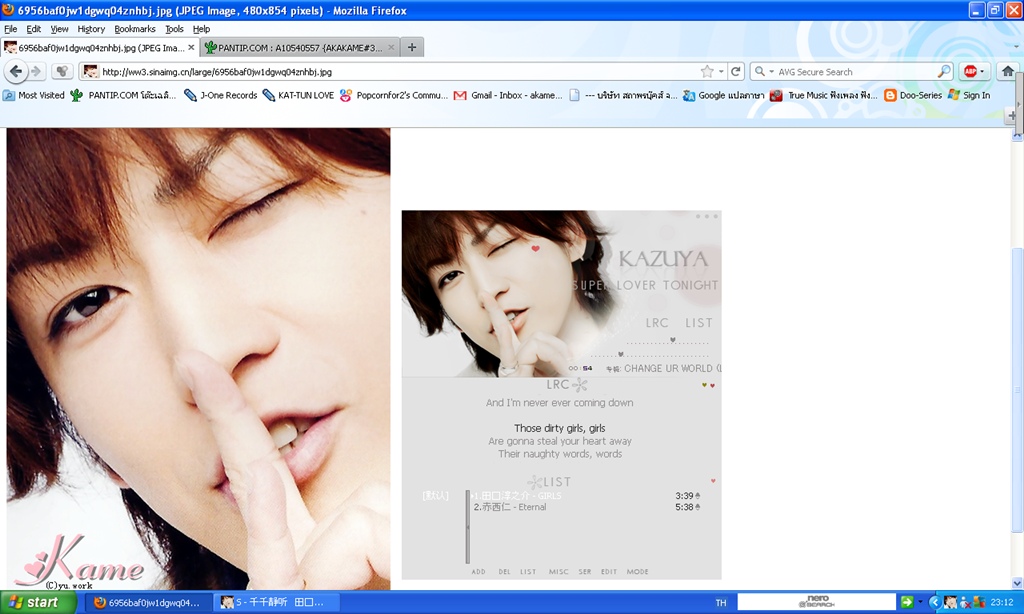Click the Forward arrow button
The width and height of the screenshot is (1024, 614).
(x=37, y=71)
